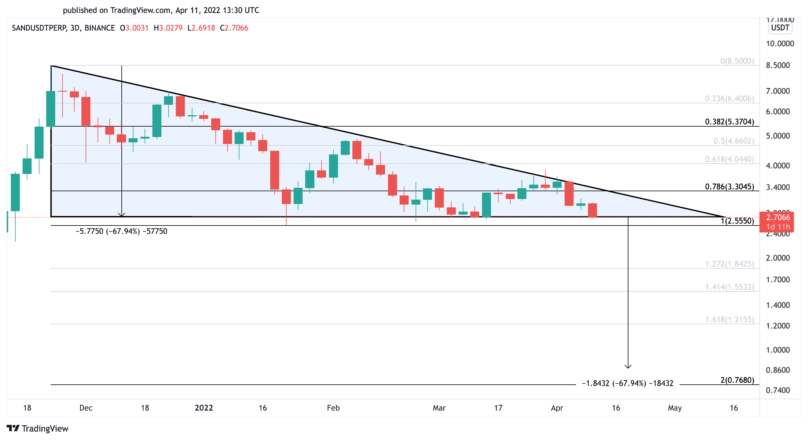Click the 0.236(6.4006) faded Fibonacci label
Screen dimensions: 808x440
click(x=729, y=99)
